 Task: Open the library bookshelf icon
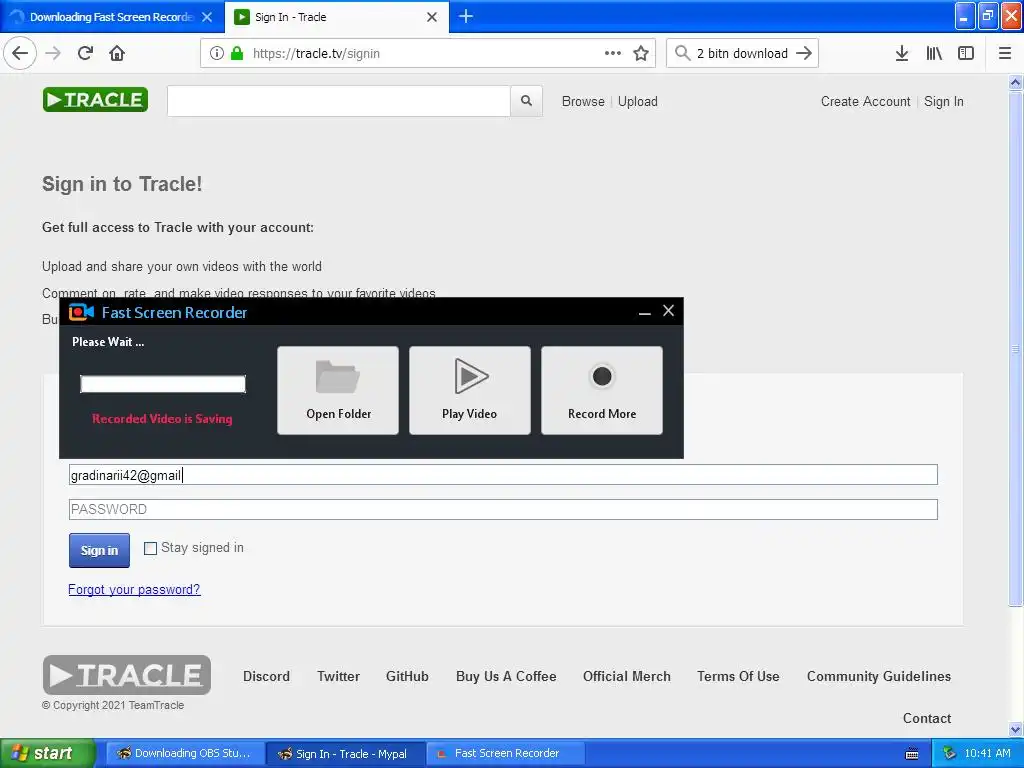934,53
